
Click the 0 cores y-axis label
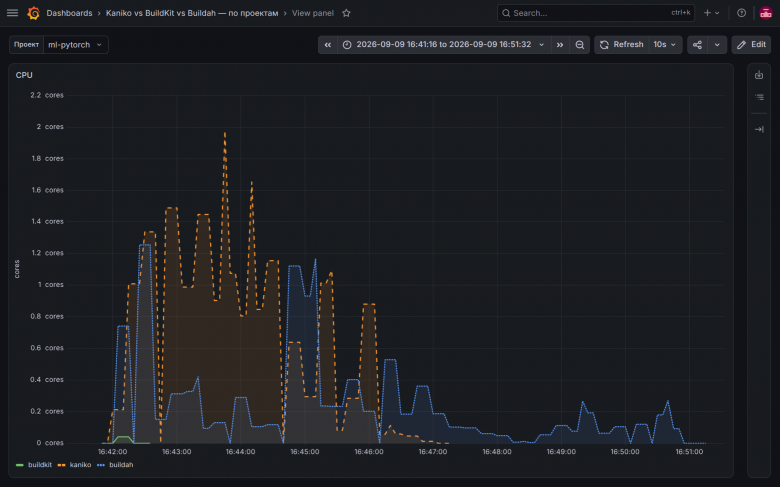click(50, 443)
